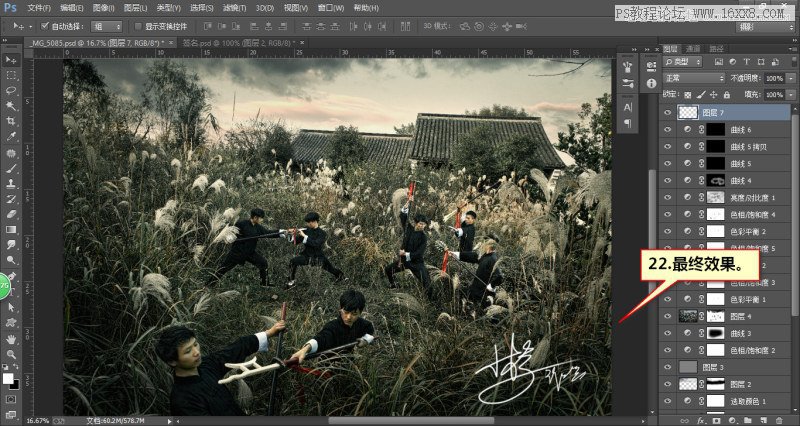Open the 正常 blend mode dropdown

point(694,78)
